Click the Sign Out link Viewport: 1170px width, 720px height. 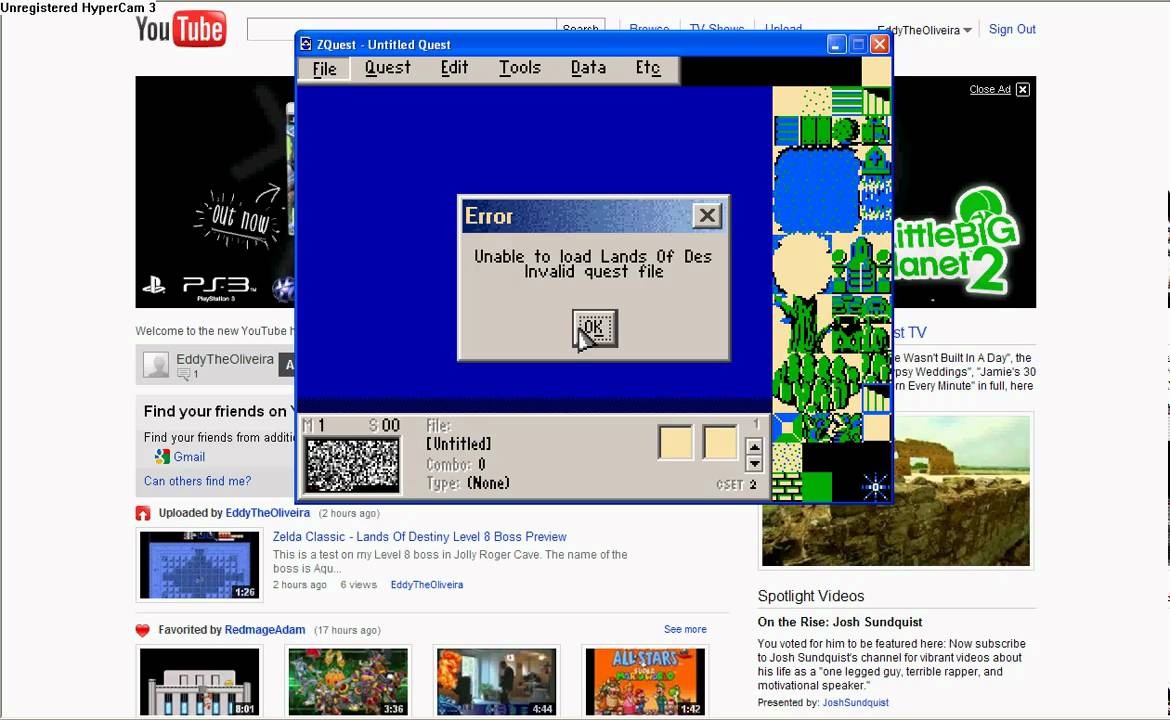coord(1012,29)
